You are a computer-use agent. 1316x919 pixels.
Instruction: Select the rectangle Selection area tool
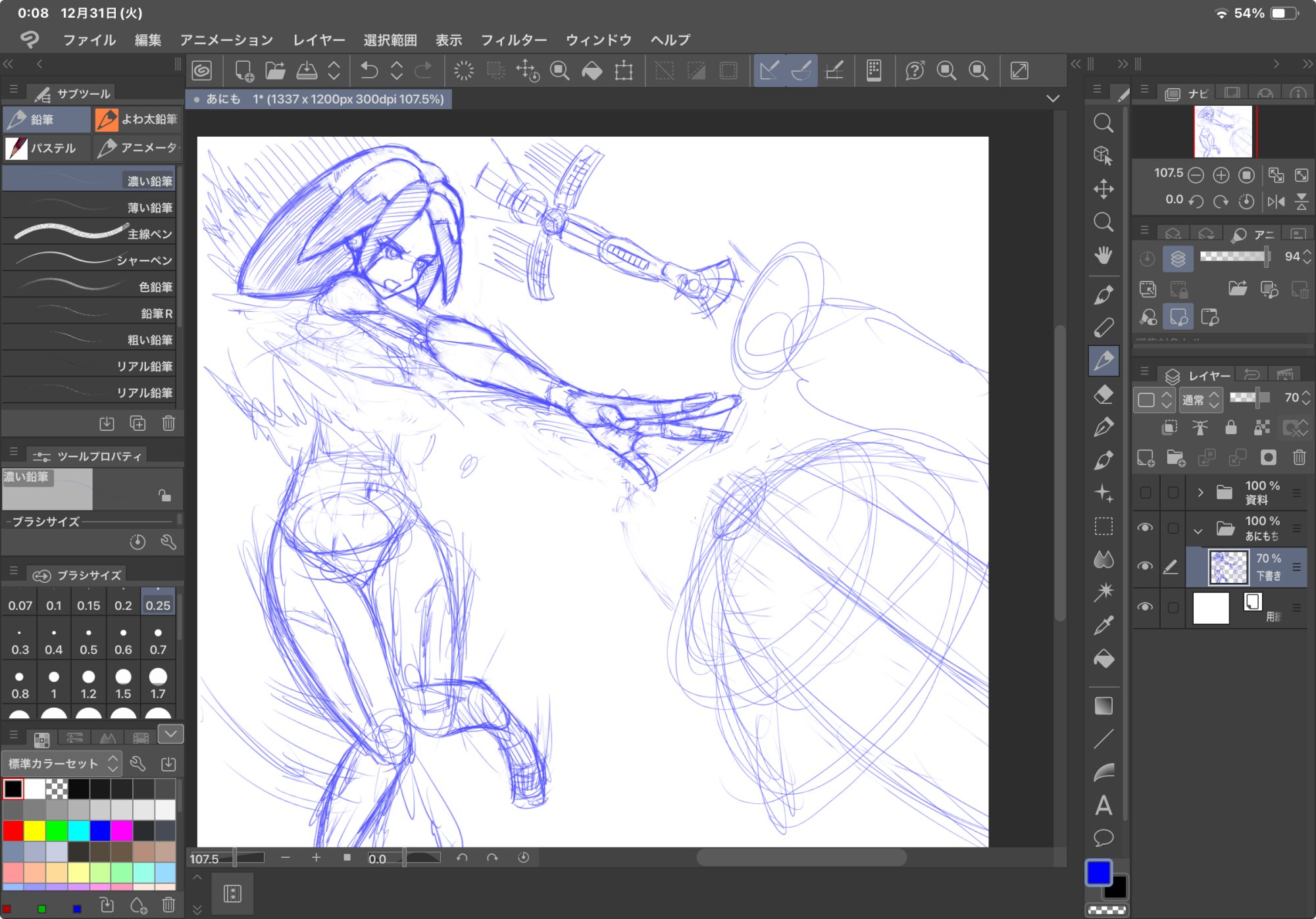1103,526
